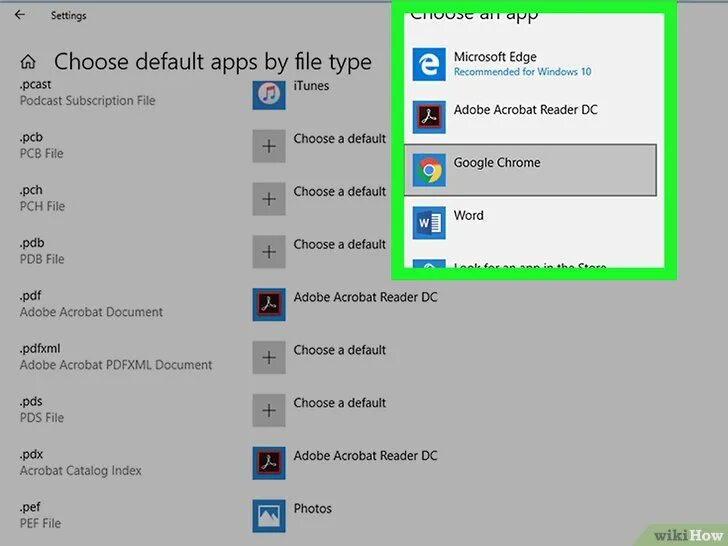This screenshot has height=546, width=728.
Task: Click 'Choose a default' for .pcb
Action: coord(339,139)
